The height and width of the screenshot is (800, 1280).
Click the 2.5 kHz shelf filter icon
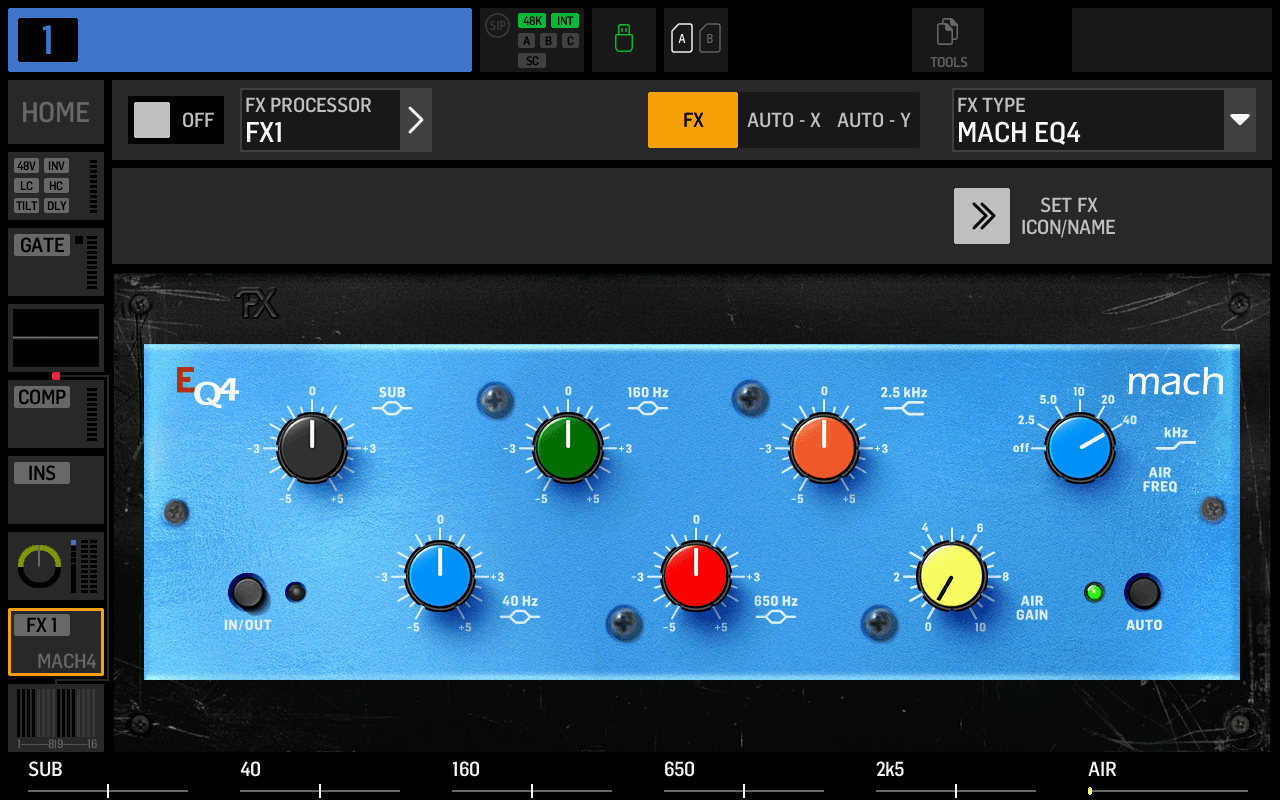904,409
